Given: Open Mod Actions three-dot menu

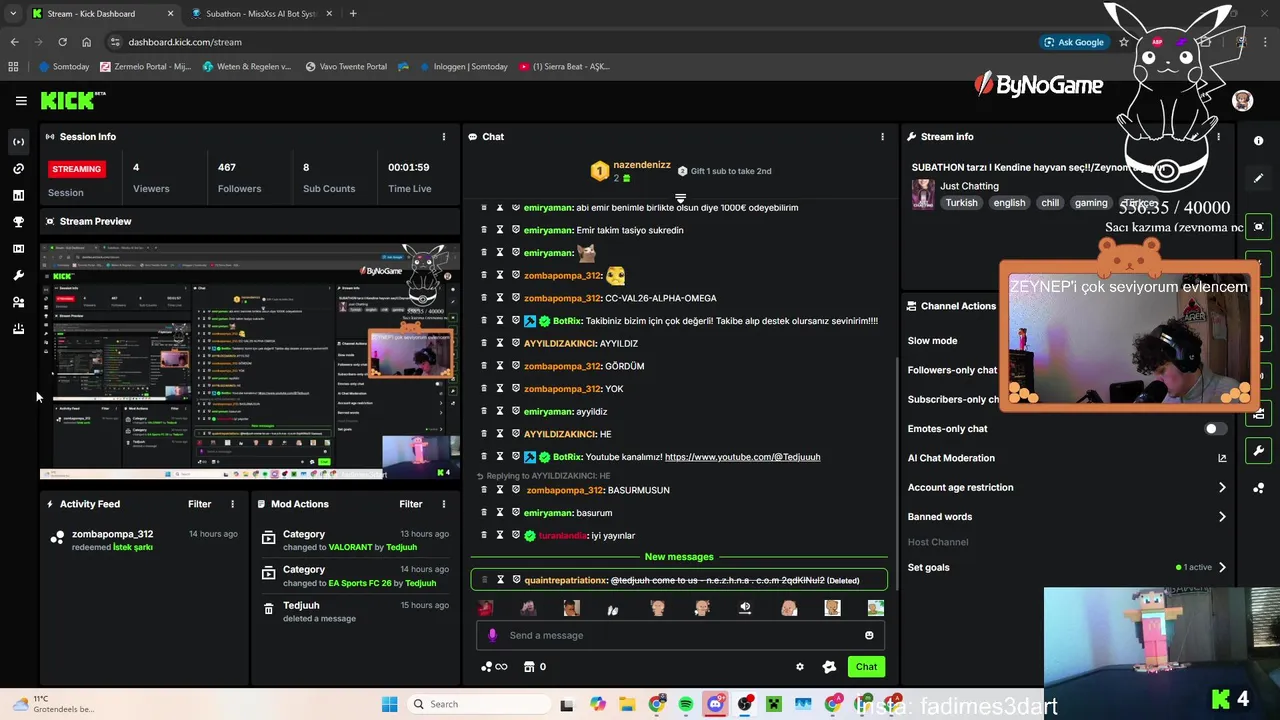Looking at the screenshot, I should (x=444, y=504).
